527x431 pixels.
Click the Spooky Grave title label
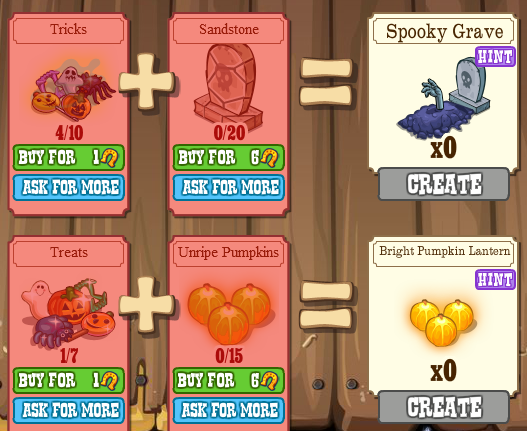tap(444, 32)
